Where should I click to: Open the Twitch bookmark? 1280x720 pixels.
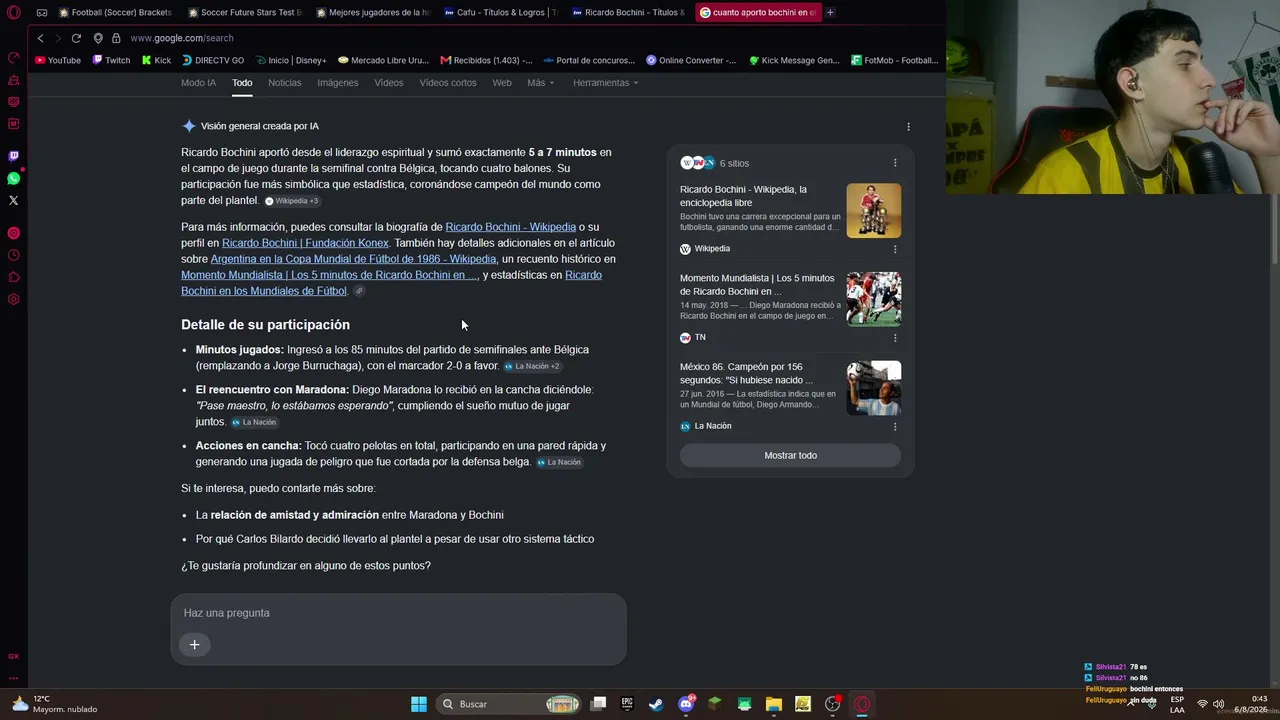[111, 60]
